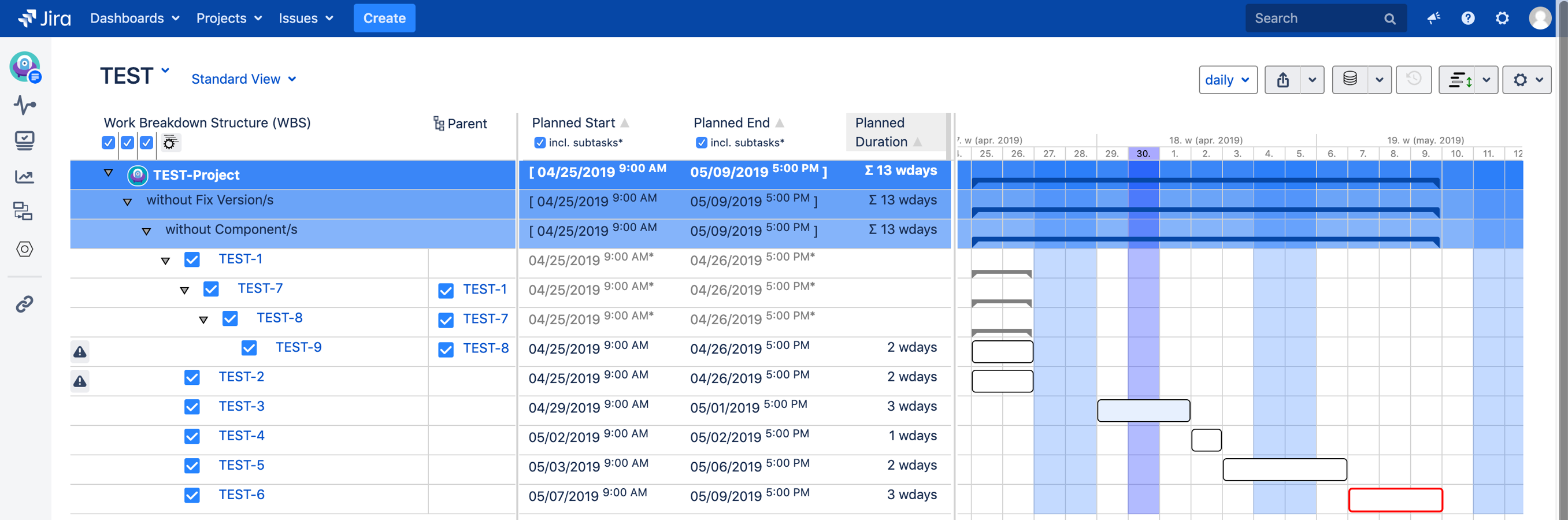Open the sorting options icon

[x=1460, y=80]
